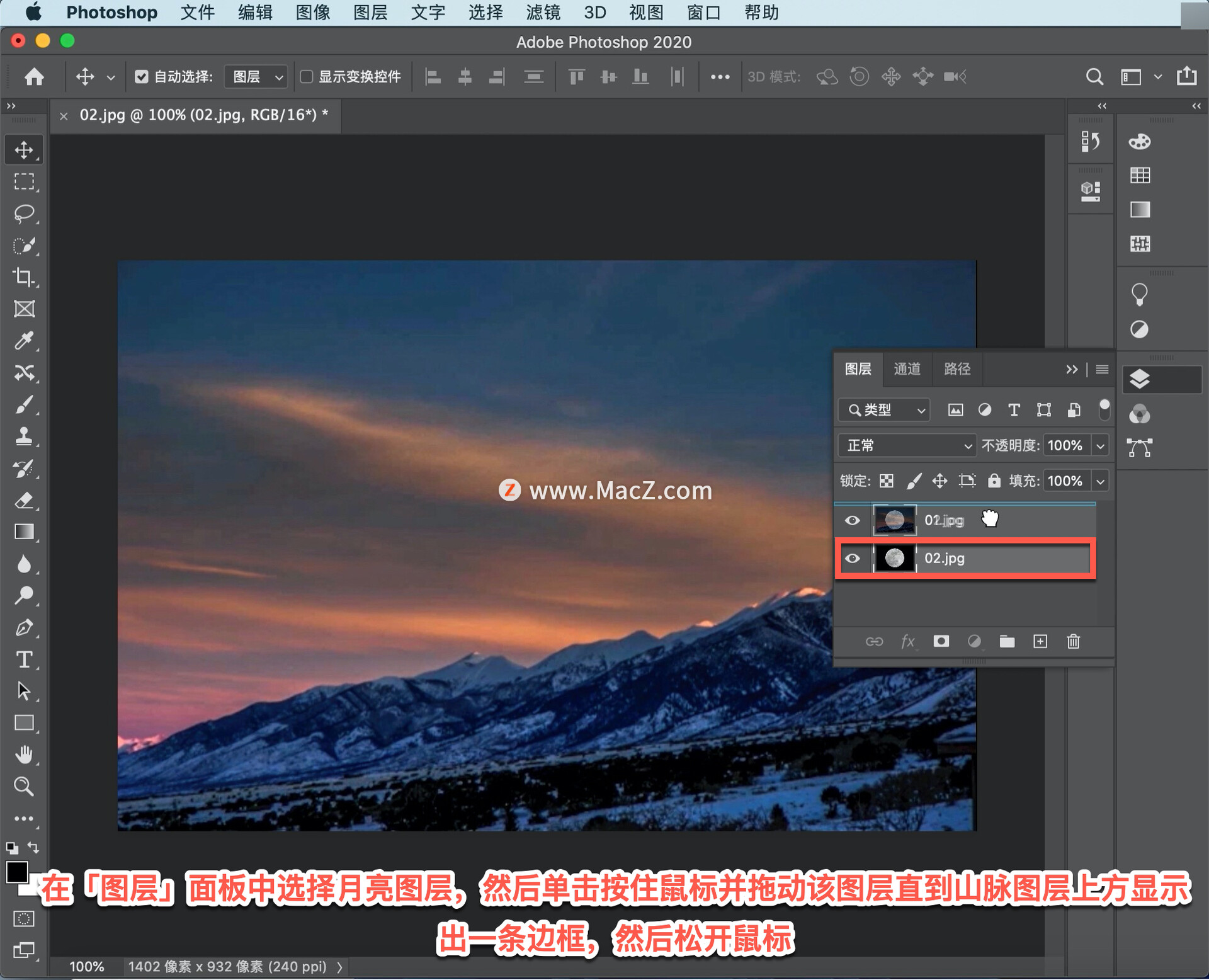This screenshot has width=1209, height=980.
Task: Toggle lock image pixels brush icon
Action: pyautogui.click(x=914, y=481)
